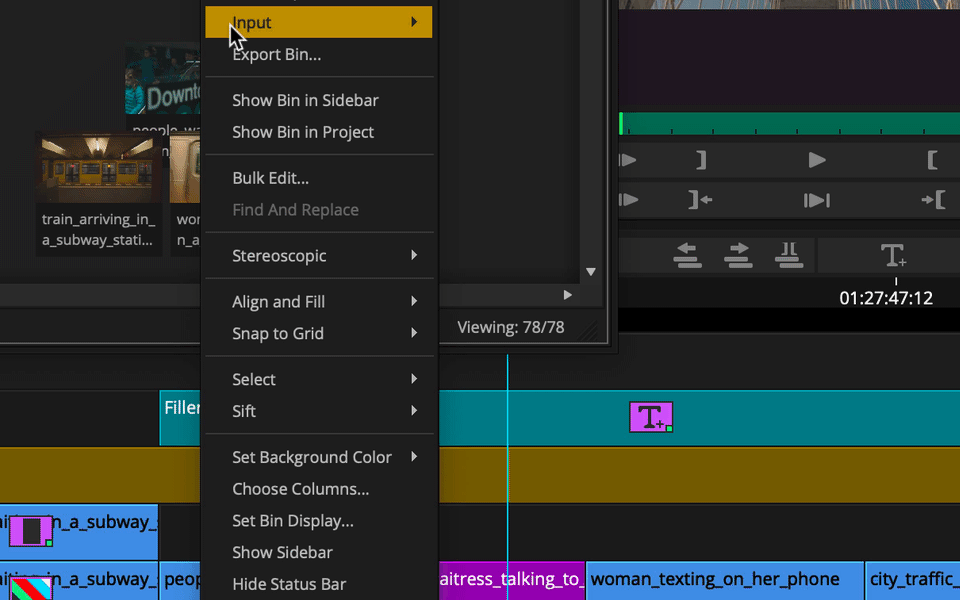Choose Export Bin... from context menu
Viewport: 960px width, 600px height.
276,54
